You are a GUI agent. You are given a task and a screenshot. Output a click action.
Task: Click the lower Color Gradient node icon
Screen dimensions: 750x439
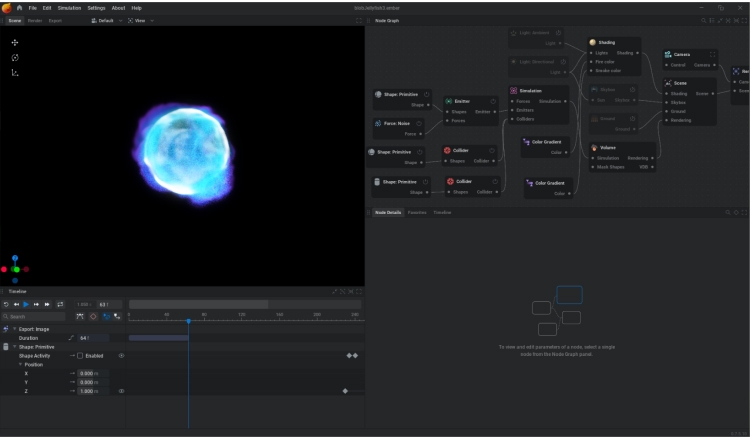tap(529, 183)
